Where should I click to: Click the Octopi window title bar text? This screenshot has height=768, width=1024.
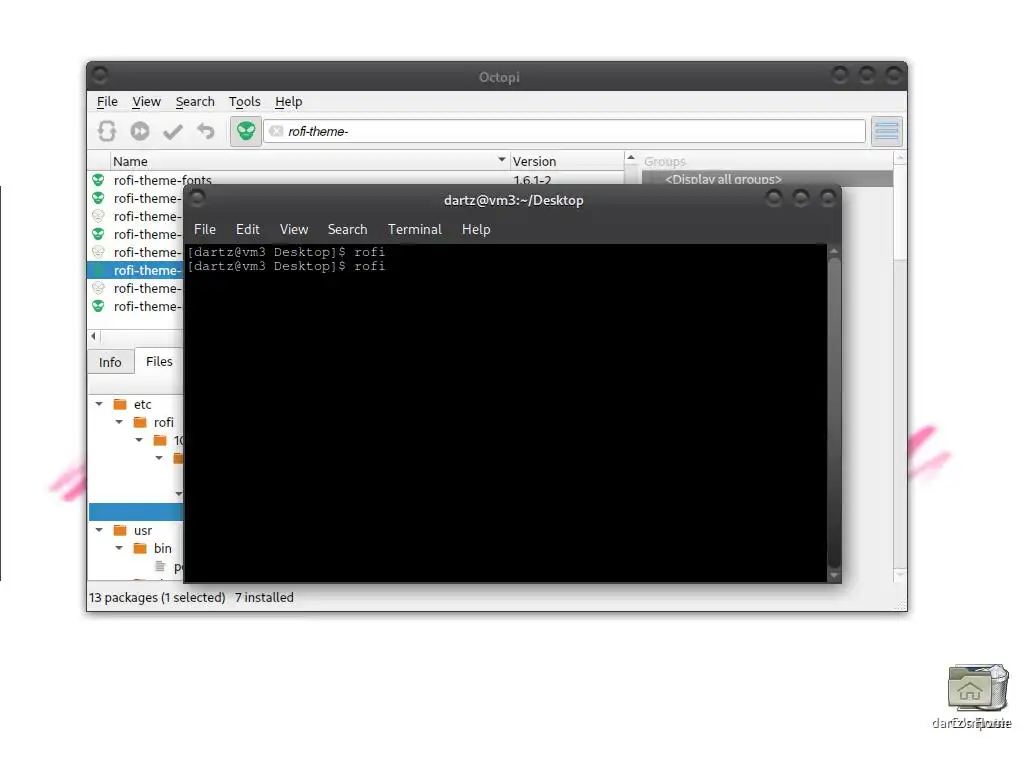[x=499, y=77]
